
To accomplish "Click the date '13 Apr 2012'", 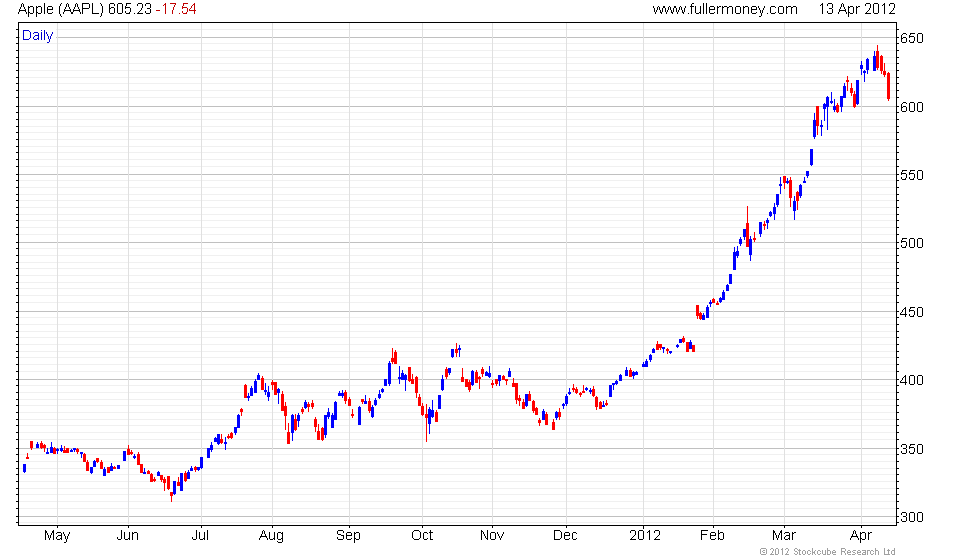I will (857, 9).
